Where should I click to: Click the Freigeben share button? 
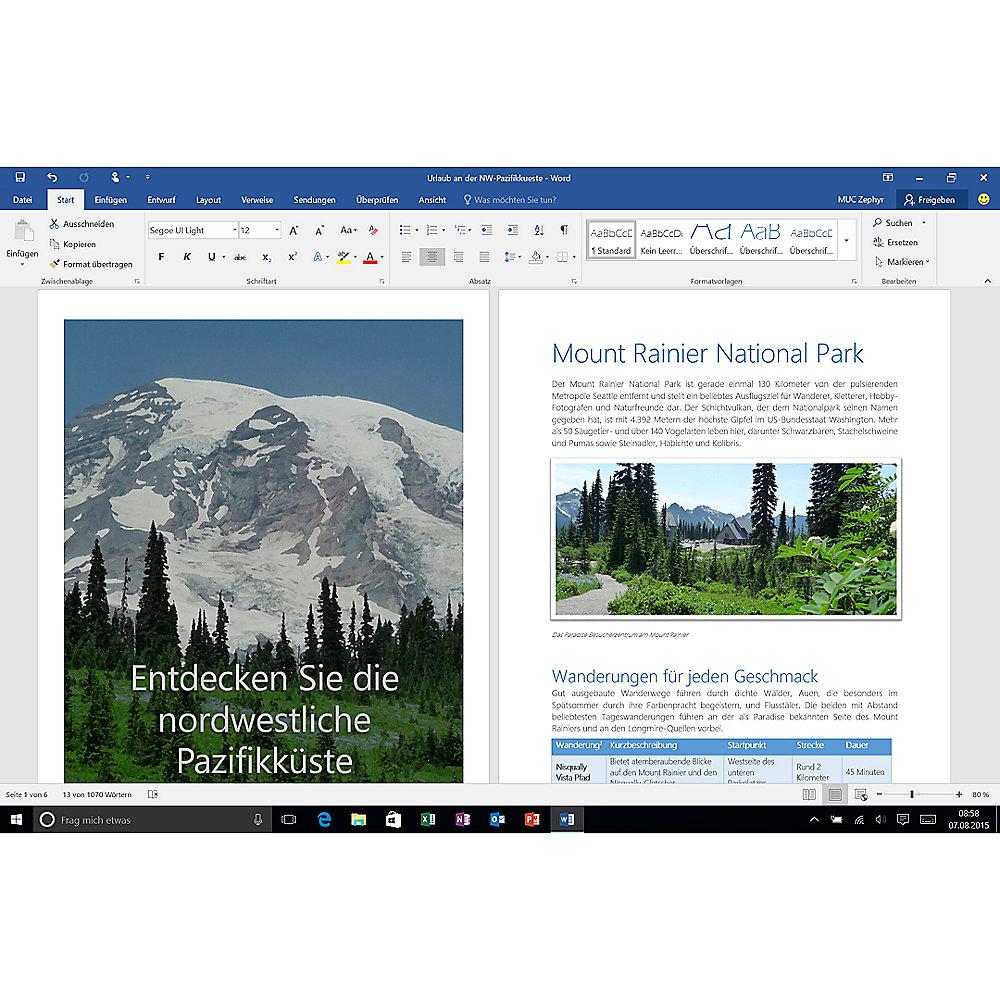point(930,200)
